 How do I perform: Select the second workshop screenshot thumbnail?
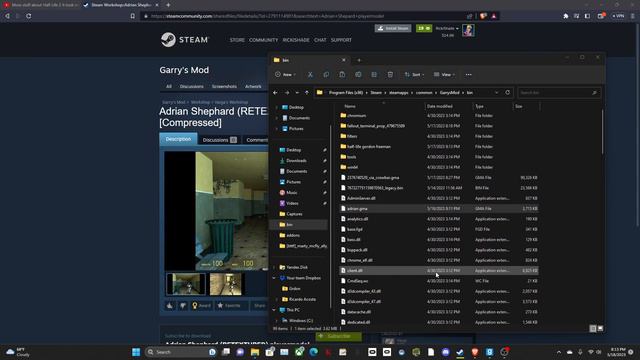[226, 284]
